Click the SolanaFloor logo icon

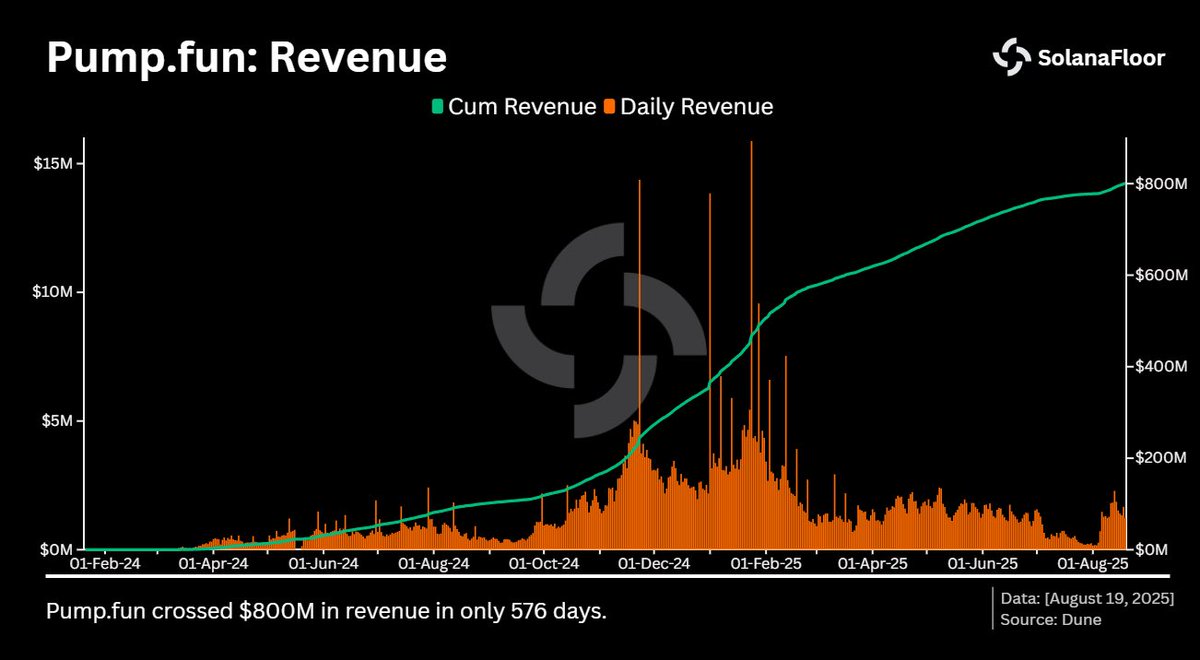(1011, 57)
